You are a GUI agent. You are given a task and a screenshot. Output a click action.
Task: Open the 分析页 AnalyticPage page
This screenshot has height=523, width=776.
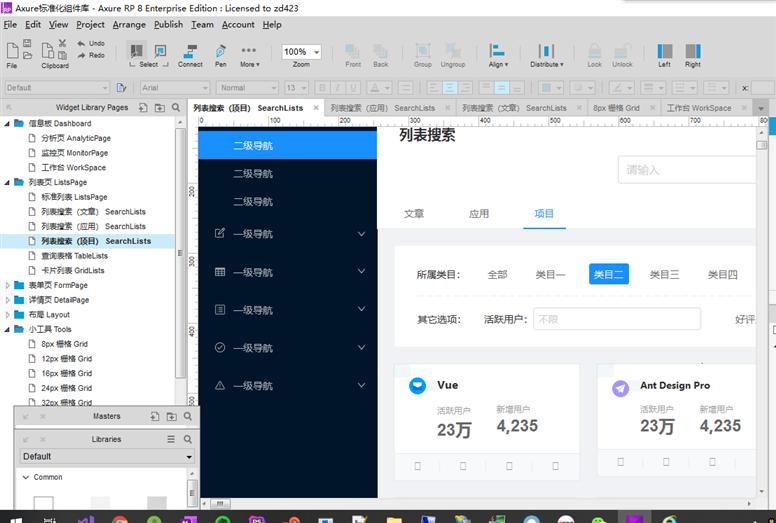click(x=76, y=138)
